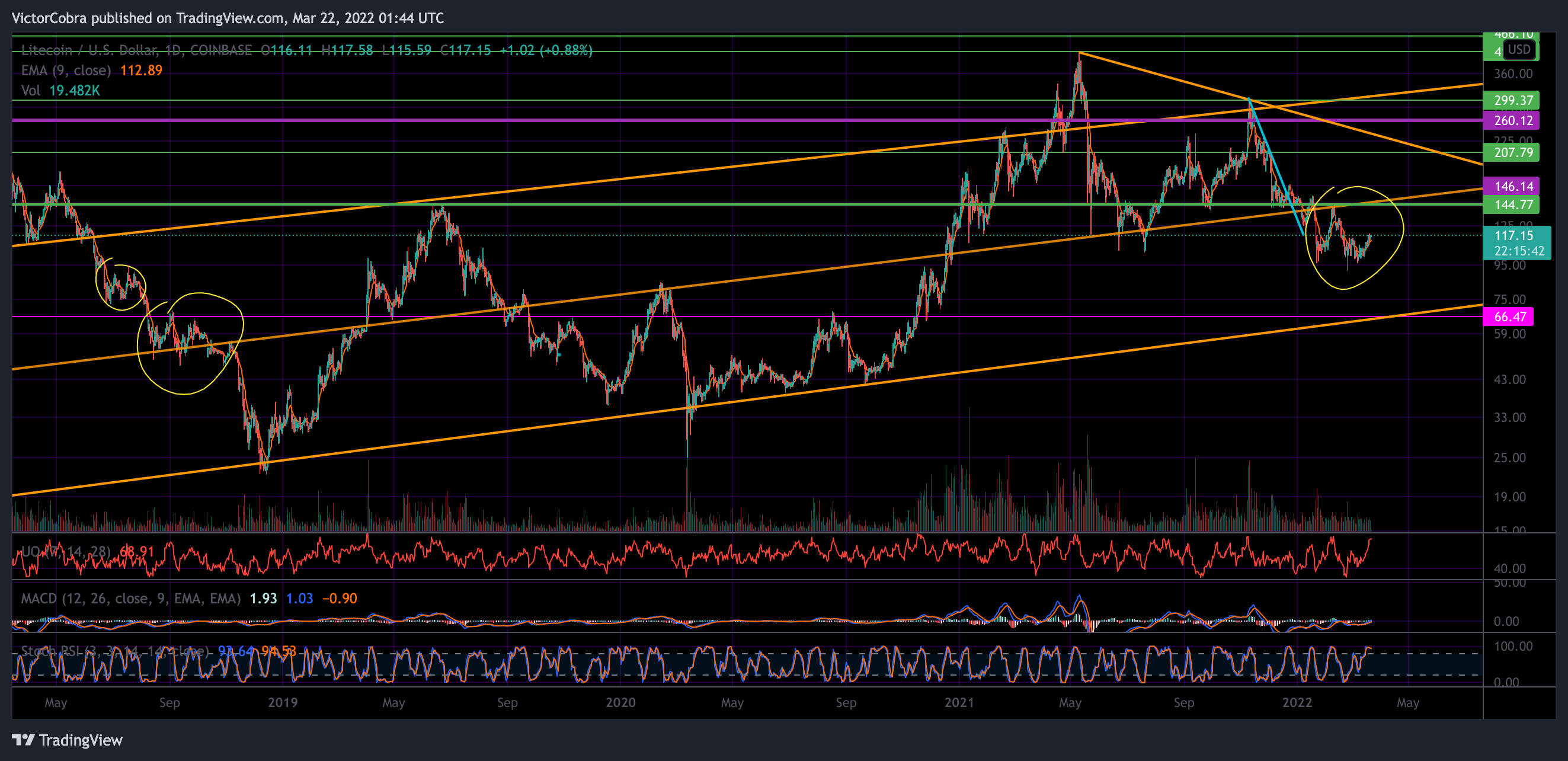Click the 59.00 price axis value

[1509, 334]
